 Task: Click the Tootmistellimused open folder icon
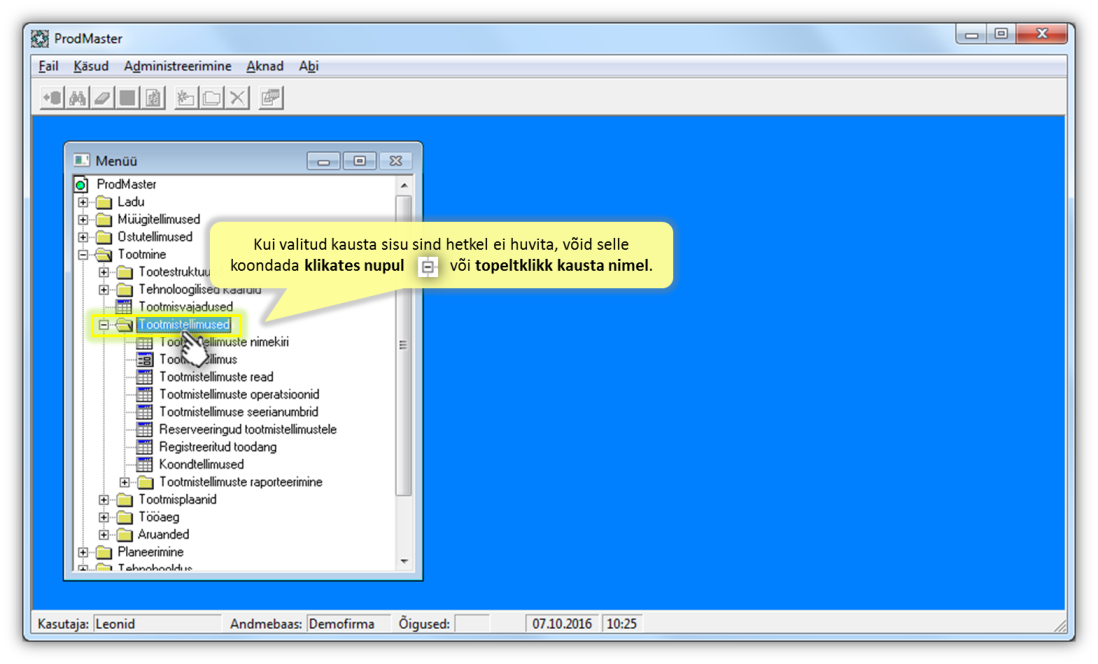(x=125, y=324)
